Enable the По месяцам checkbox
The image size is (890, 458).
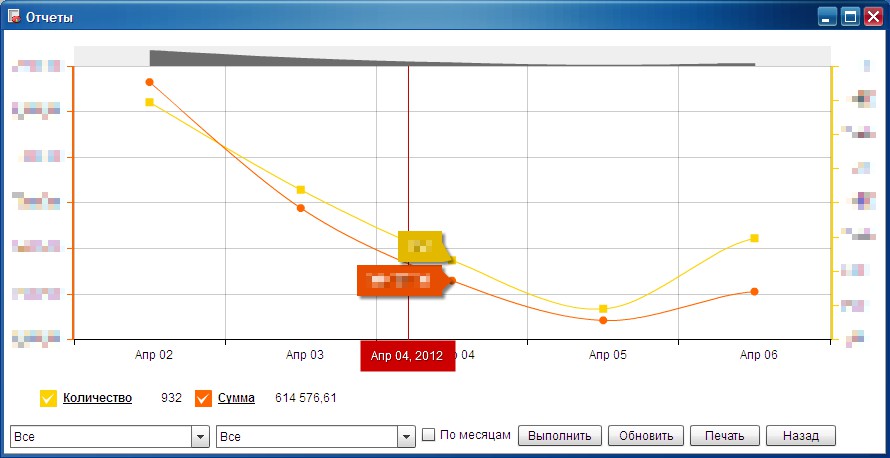pyautogui.click(x=429, y=435)
